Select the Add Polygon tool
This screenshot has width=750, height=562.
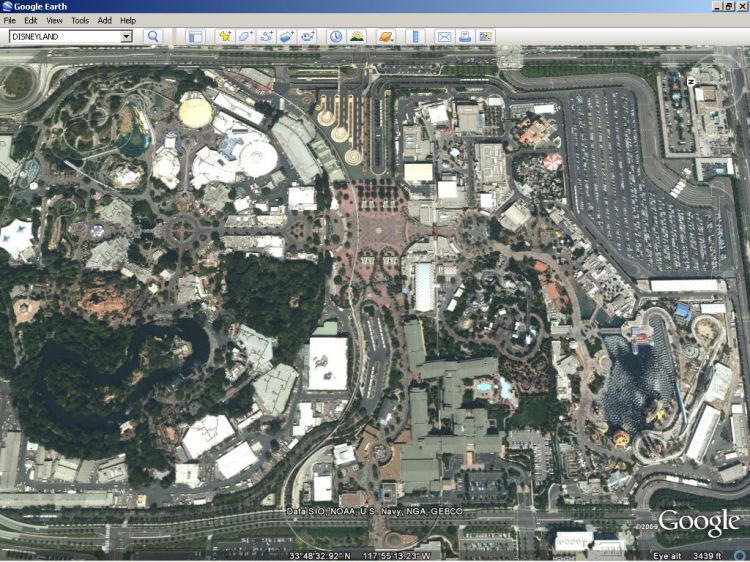(x=245, y=36)
